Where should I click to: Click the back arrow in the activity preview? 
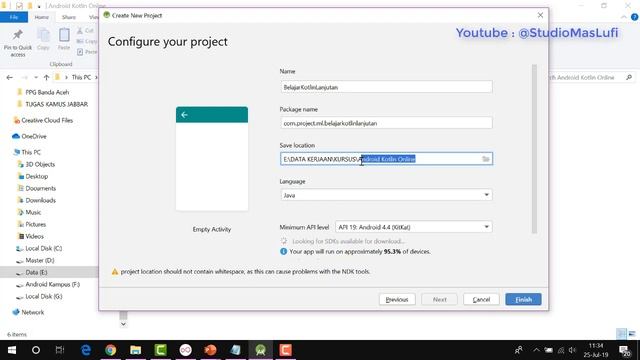184,115
